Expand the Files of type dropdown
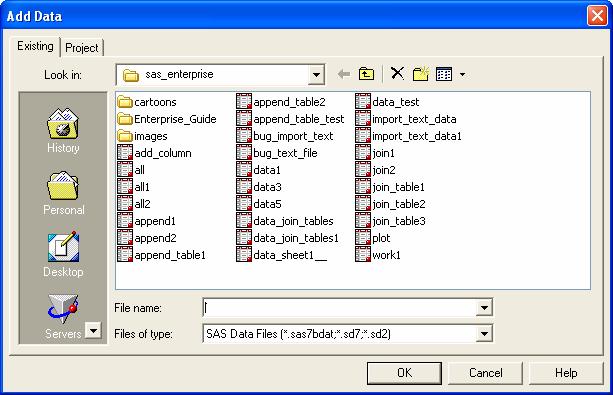Screen dimensions: 613x395 (x=484, y=334)
